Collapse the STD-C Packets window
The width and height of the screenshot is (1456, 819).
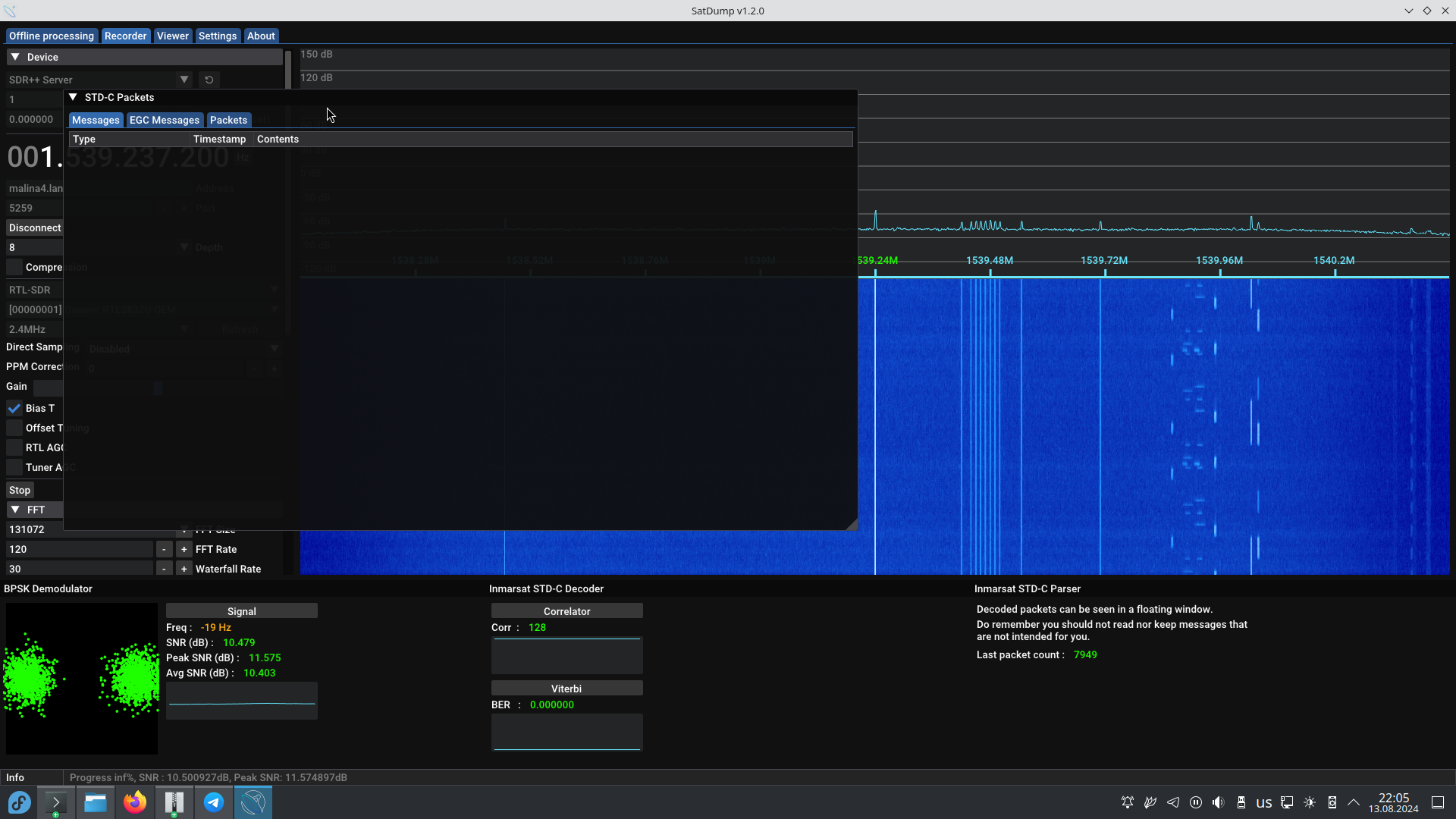73,97
